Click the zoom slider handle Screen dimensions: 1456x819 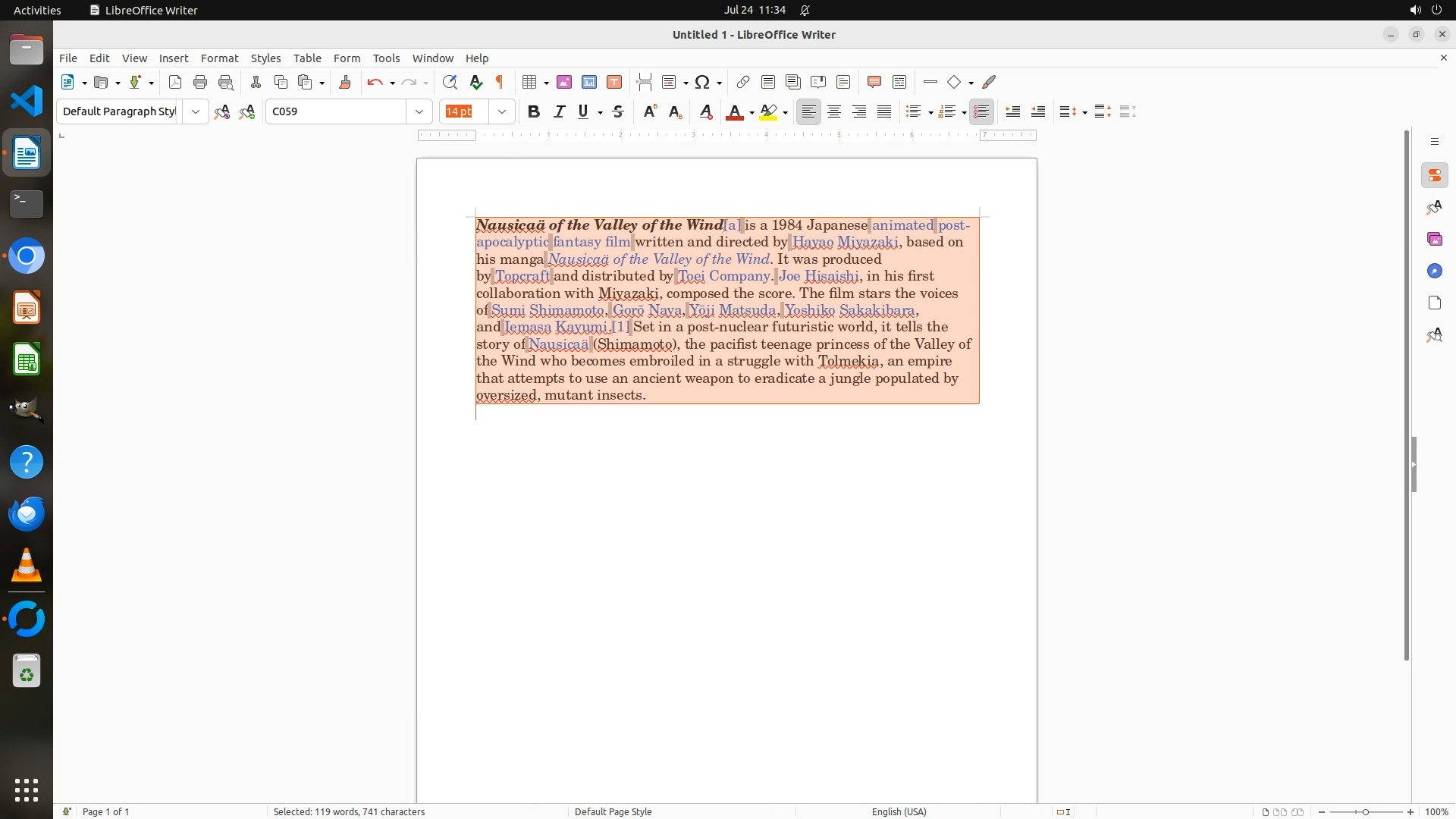(1366, 811)
